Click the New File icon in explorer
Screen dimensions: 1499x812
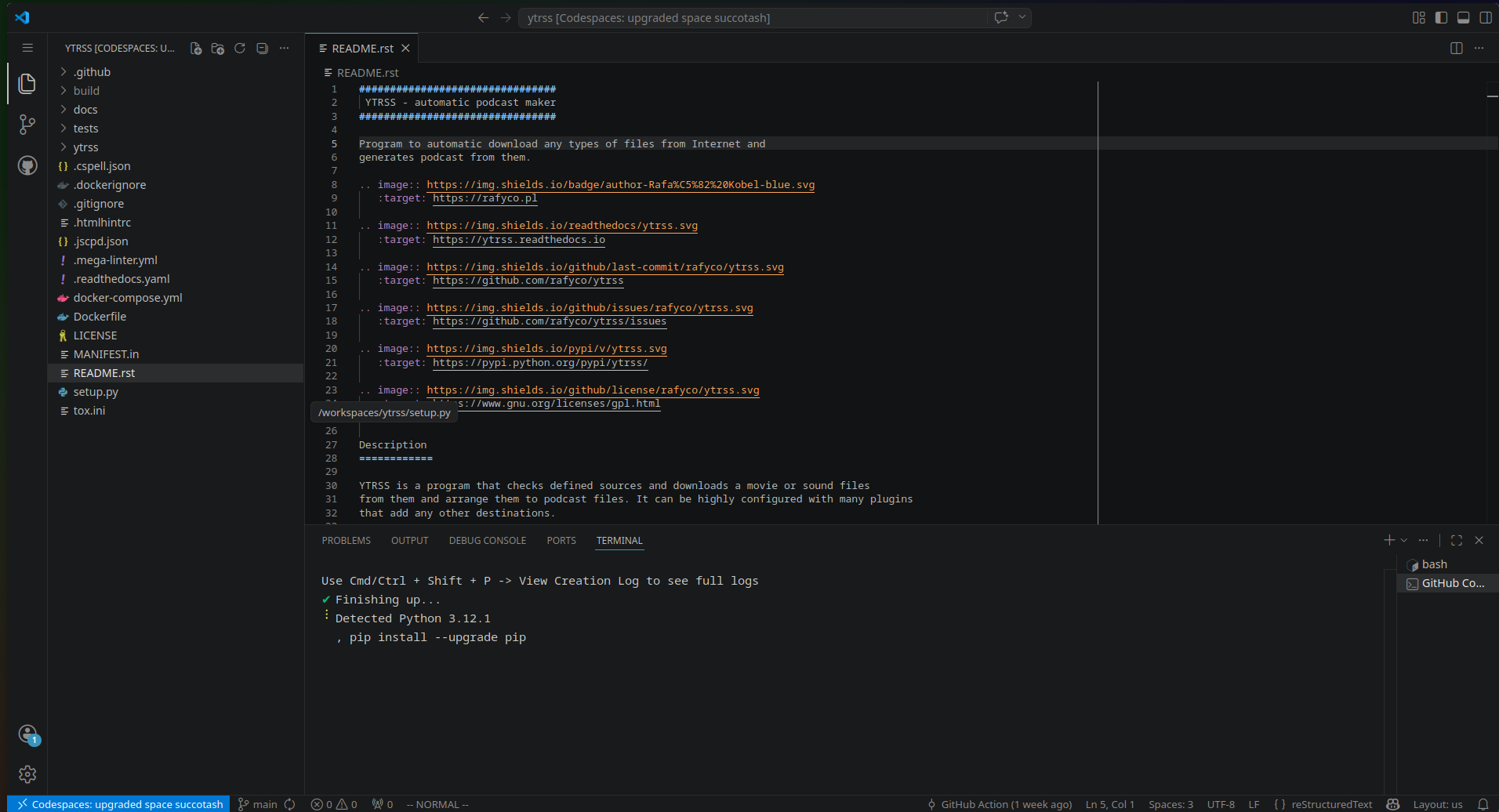click(x=196, y=49)
